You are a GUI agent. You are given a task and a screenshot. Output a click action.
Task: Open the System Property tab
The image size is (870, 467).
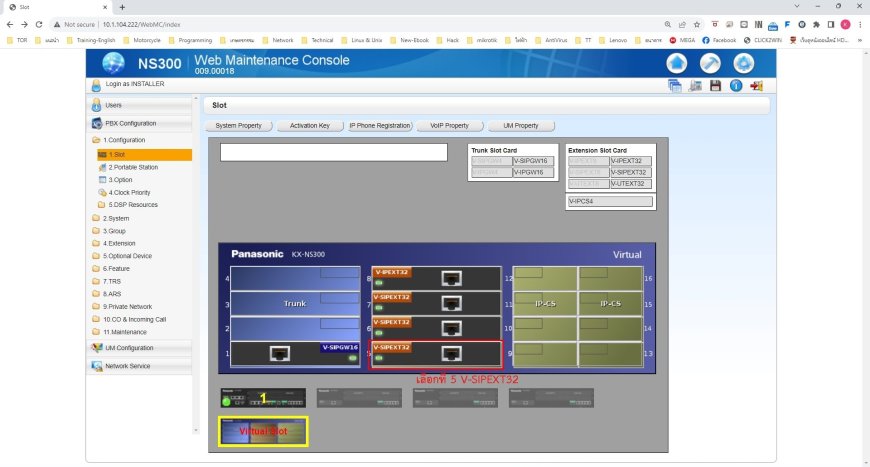tap(239, 126)
